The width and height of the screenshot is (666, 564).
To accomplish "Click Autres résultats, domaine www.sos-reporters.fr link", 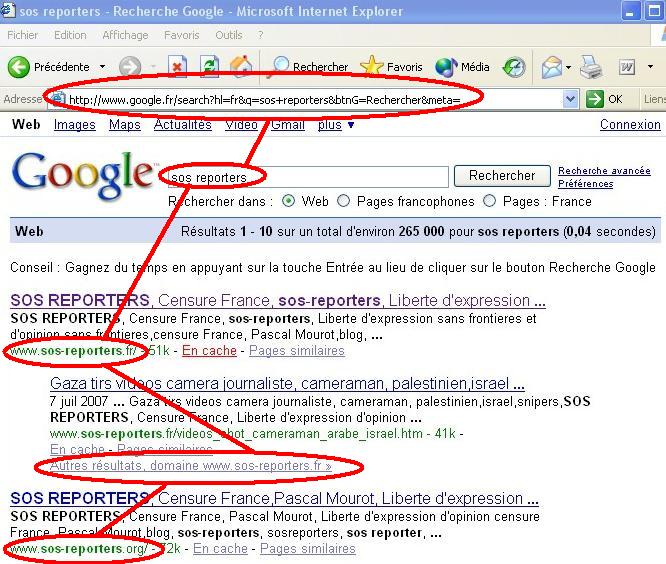I will point(191,465).
